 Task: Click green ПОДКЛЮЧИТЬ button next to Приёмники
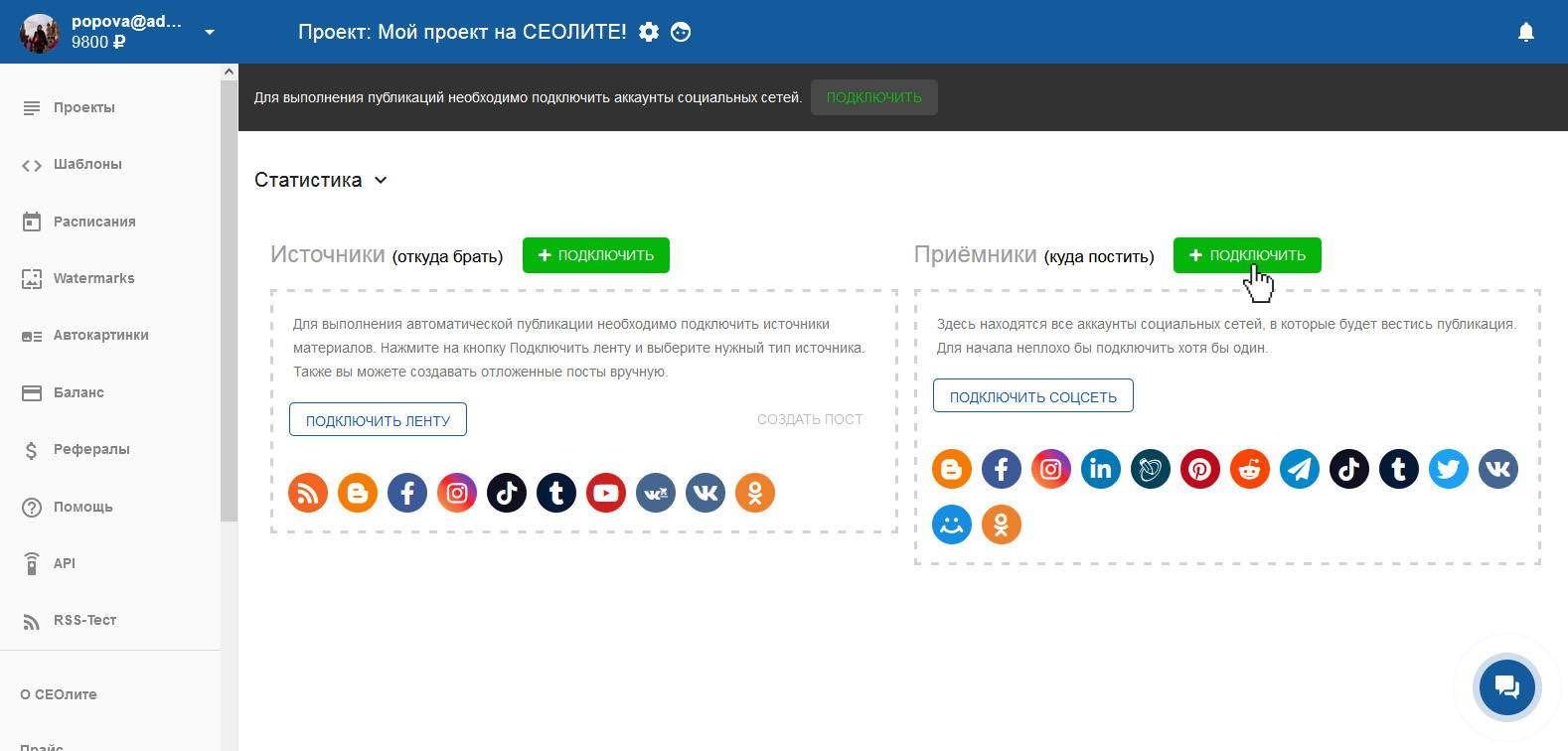coord(1247,255)
